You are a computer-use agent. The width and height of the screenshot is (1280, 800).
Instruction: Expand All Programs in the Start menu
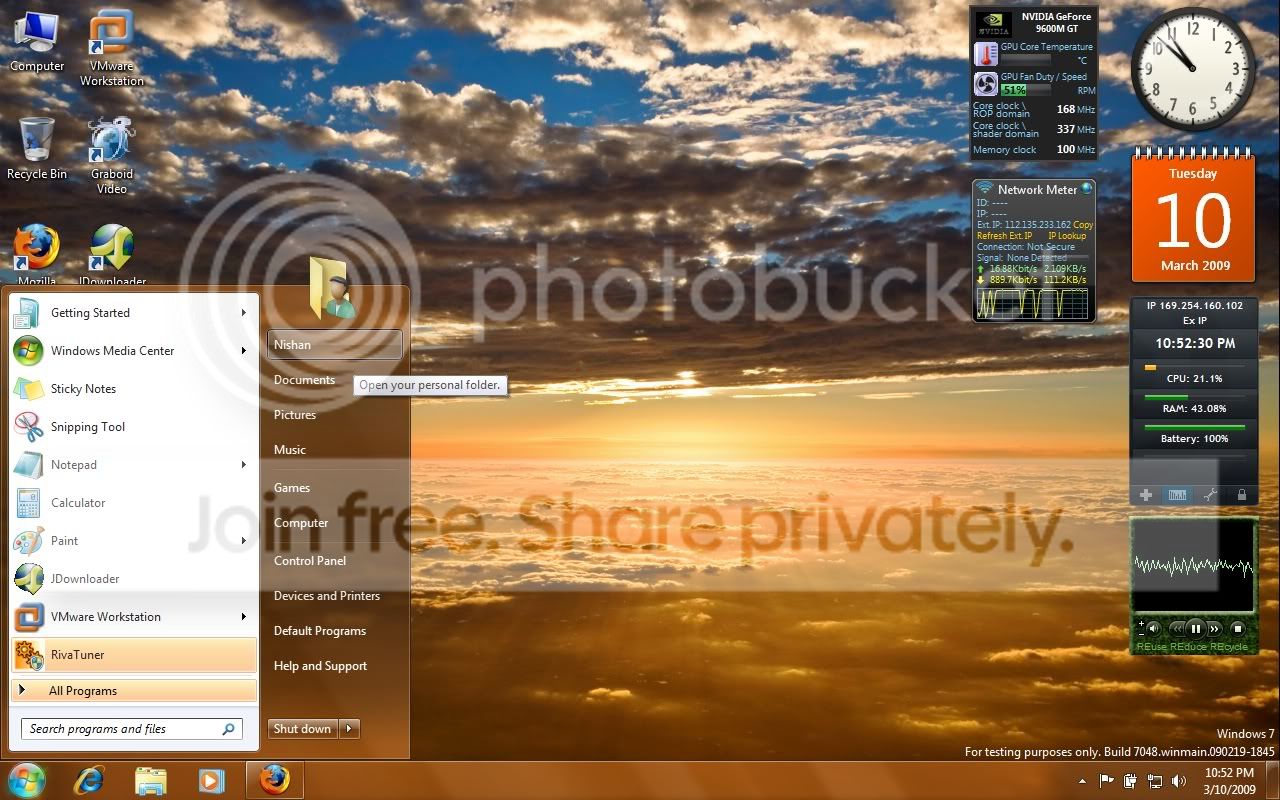[x=134, y=691]
